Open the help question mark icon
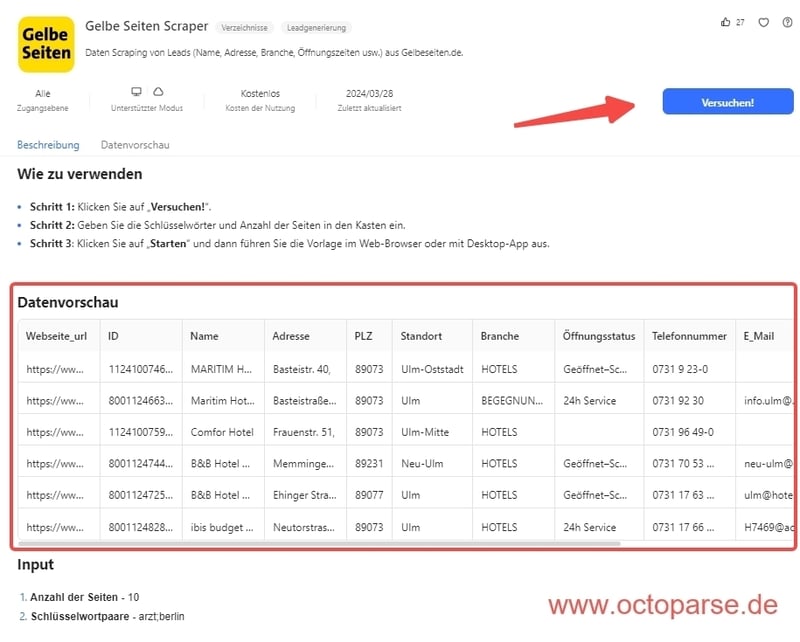Viewport: 800px width, 642px height. click(x=787, y=22)
